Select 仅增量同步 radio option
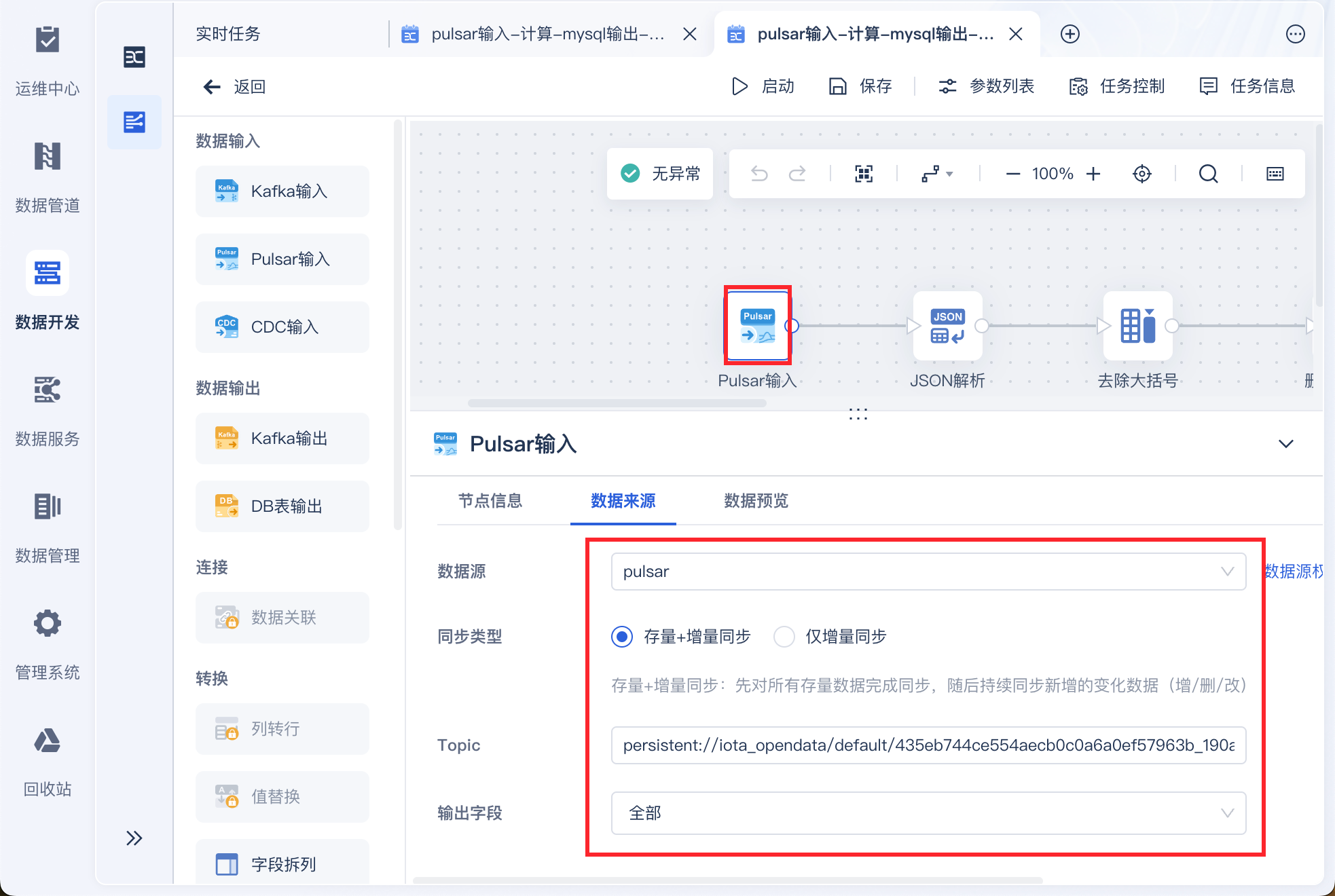 point(784,637)
